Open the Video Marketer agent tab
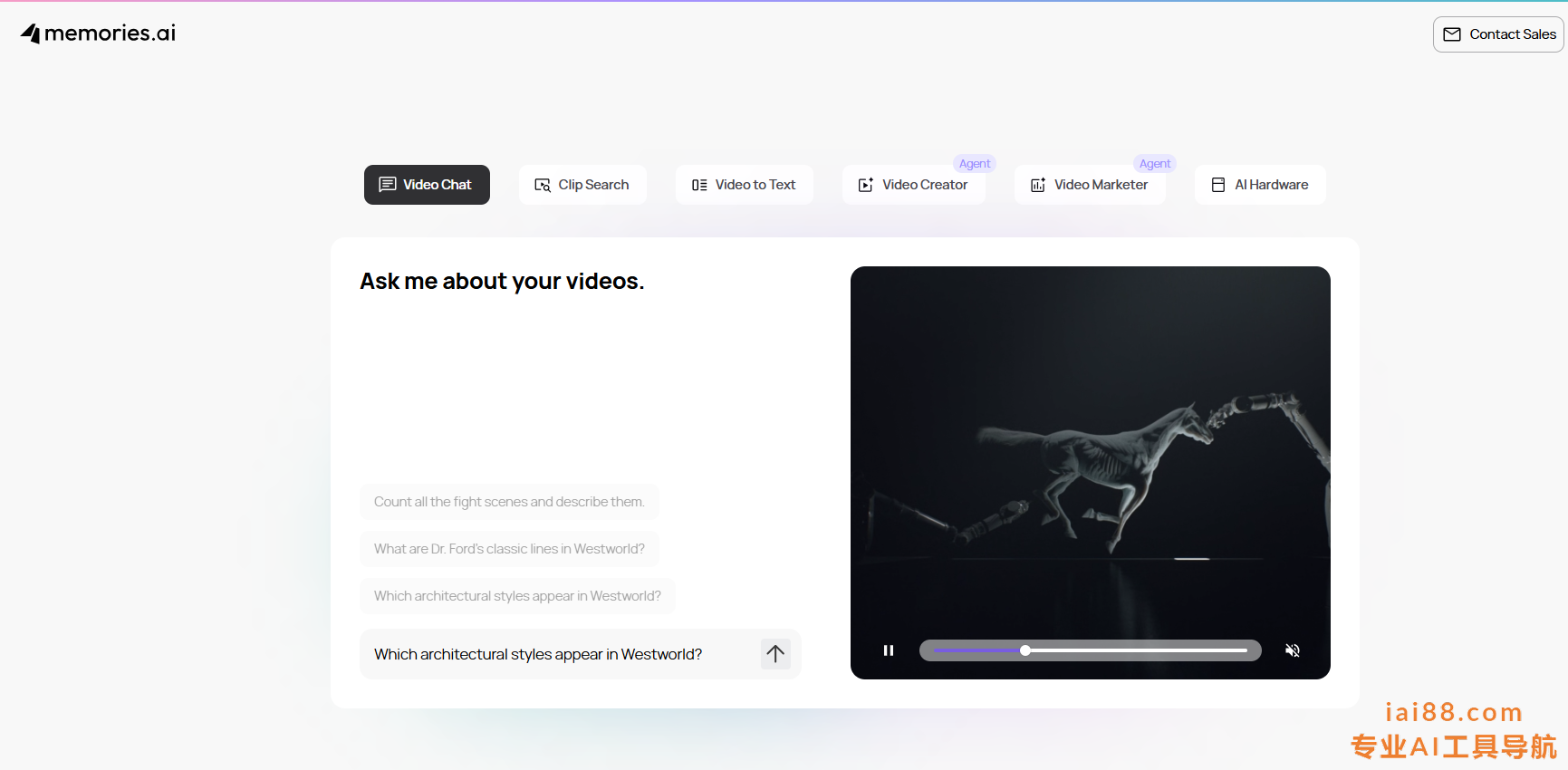The height and width of the screenshot is (770, 1568). (1090, 185)
